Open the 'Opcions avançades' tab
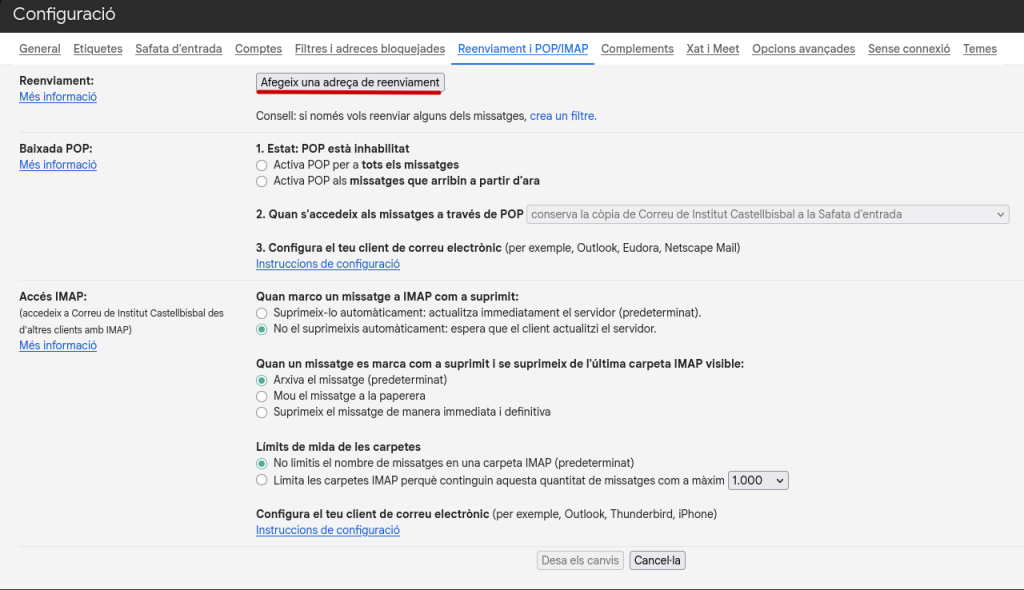 click(x=803, y=49)
